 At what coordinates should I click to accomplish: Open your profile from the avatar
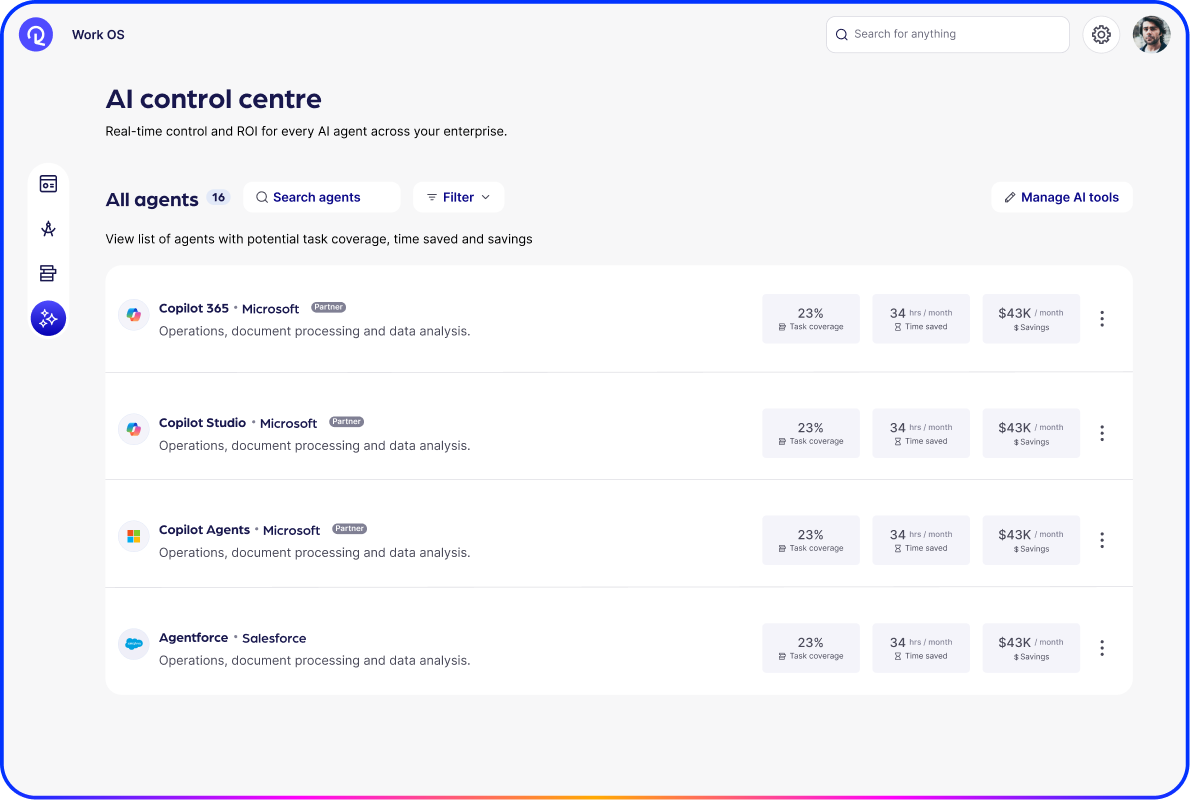point(1151,34)
